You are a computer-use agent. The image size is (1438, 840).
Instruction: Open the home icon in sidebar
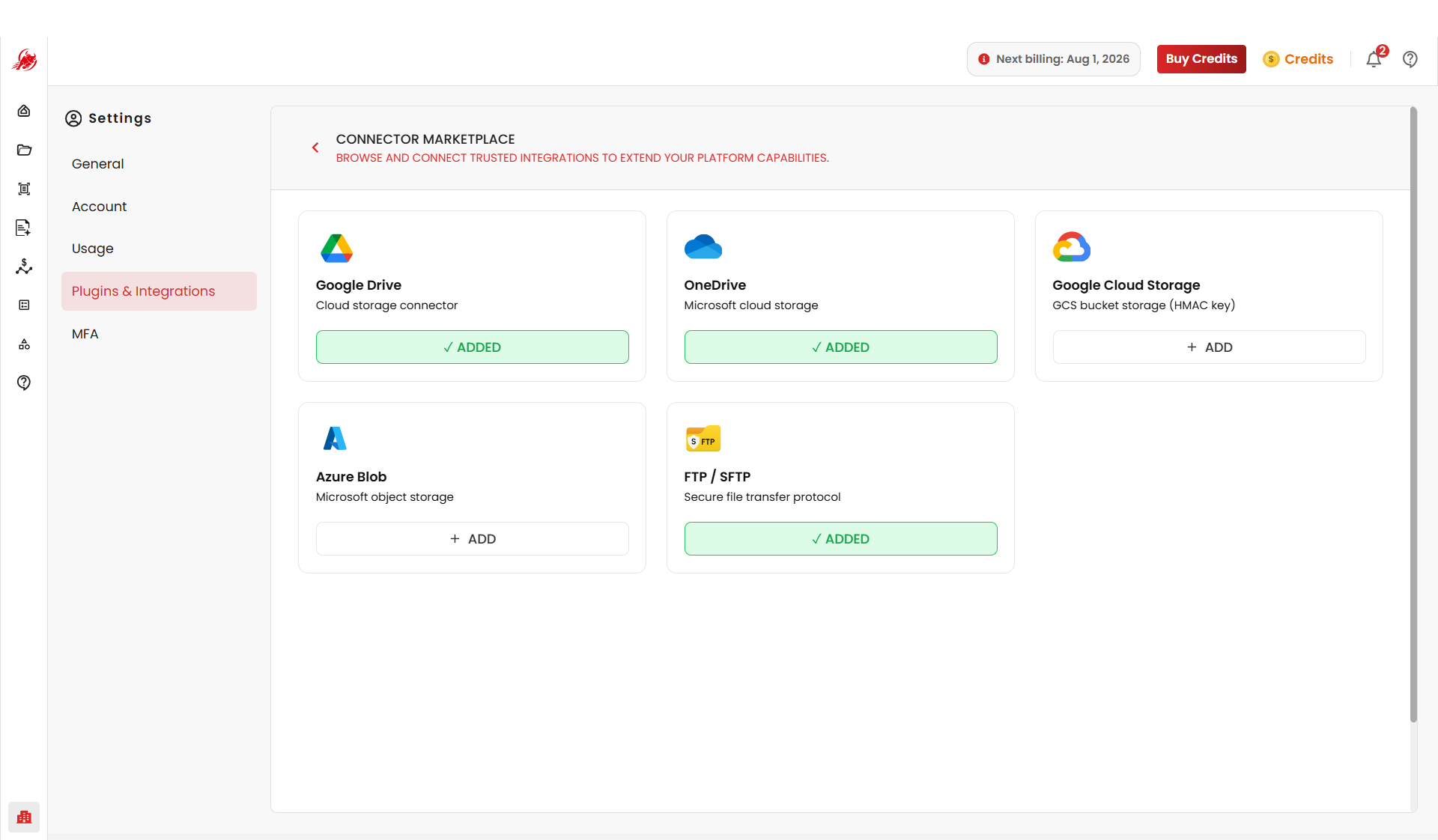[24, 111]
